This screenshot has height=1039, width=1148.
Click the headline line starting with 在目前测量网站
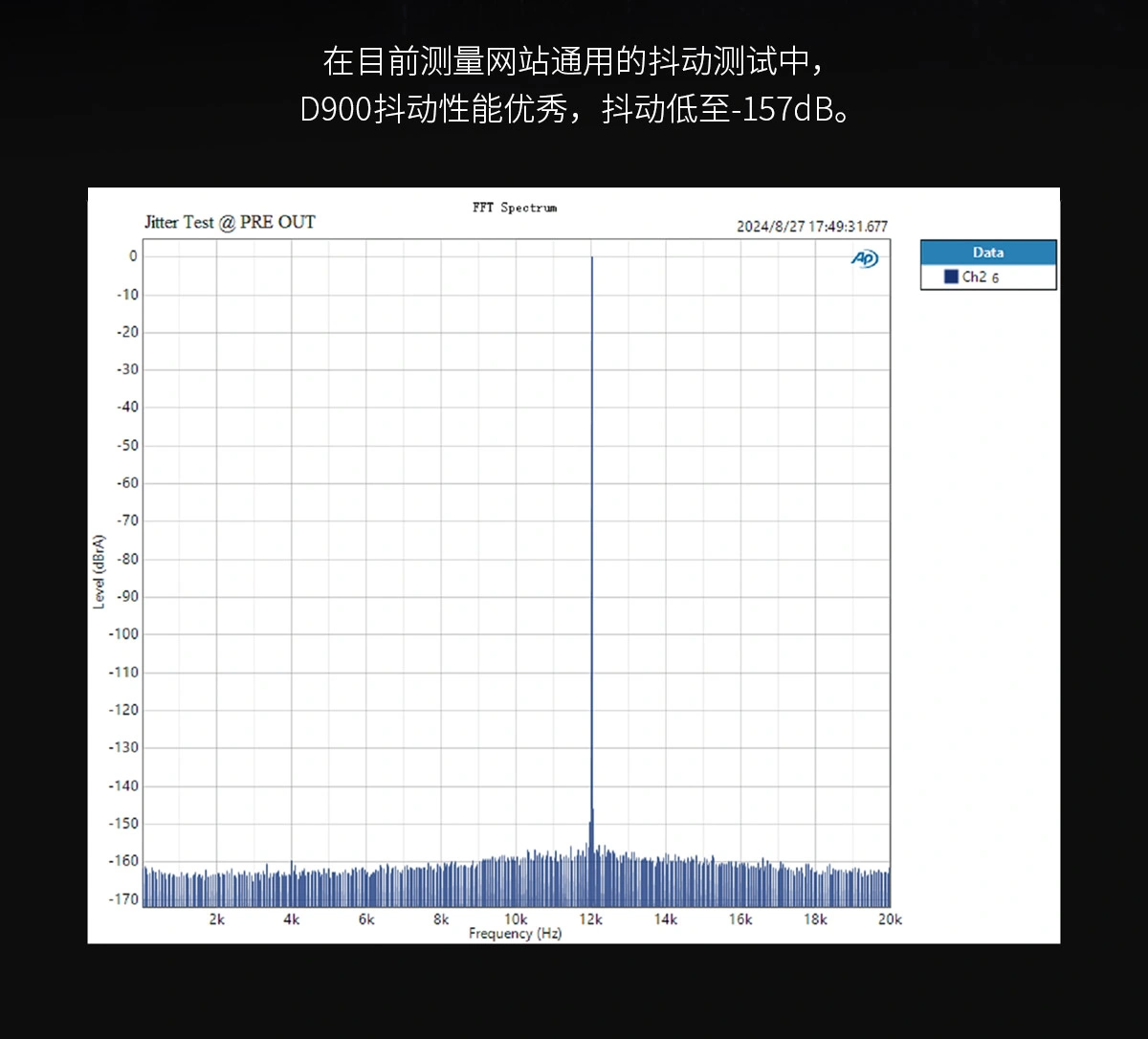coord(573,62)
